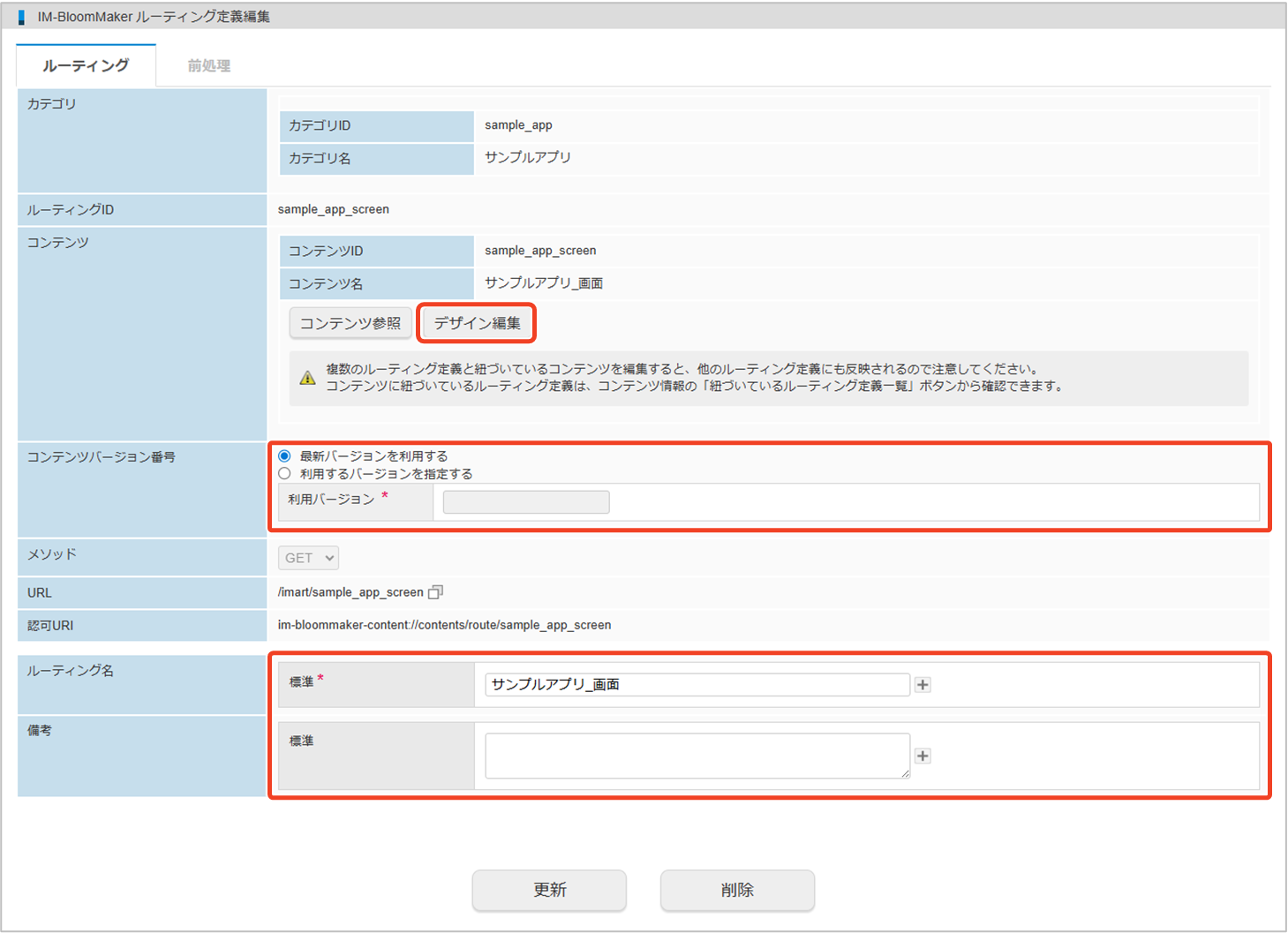Click inside the 備考 標準 textarea
This screenshot has height=933, width=1288.
(697, 756)
